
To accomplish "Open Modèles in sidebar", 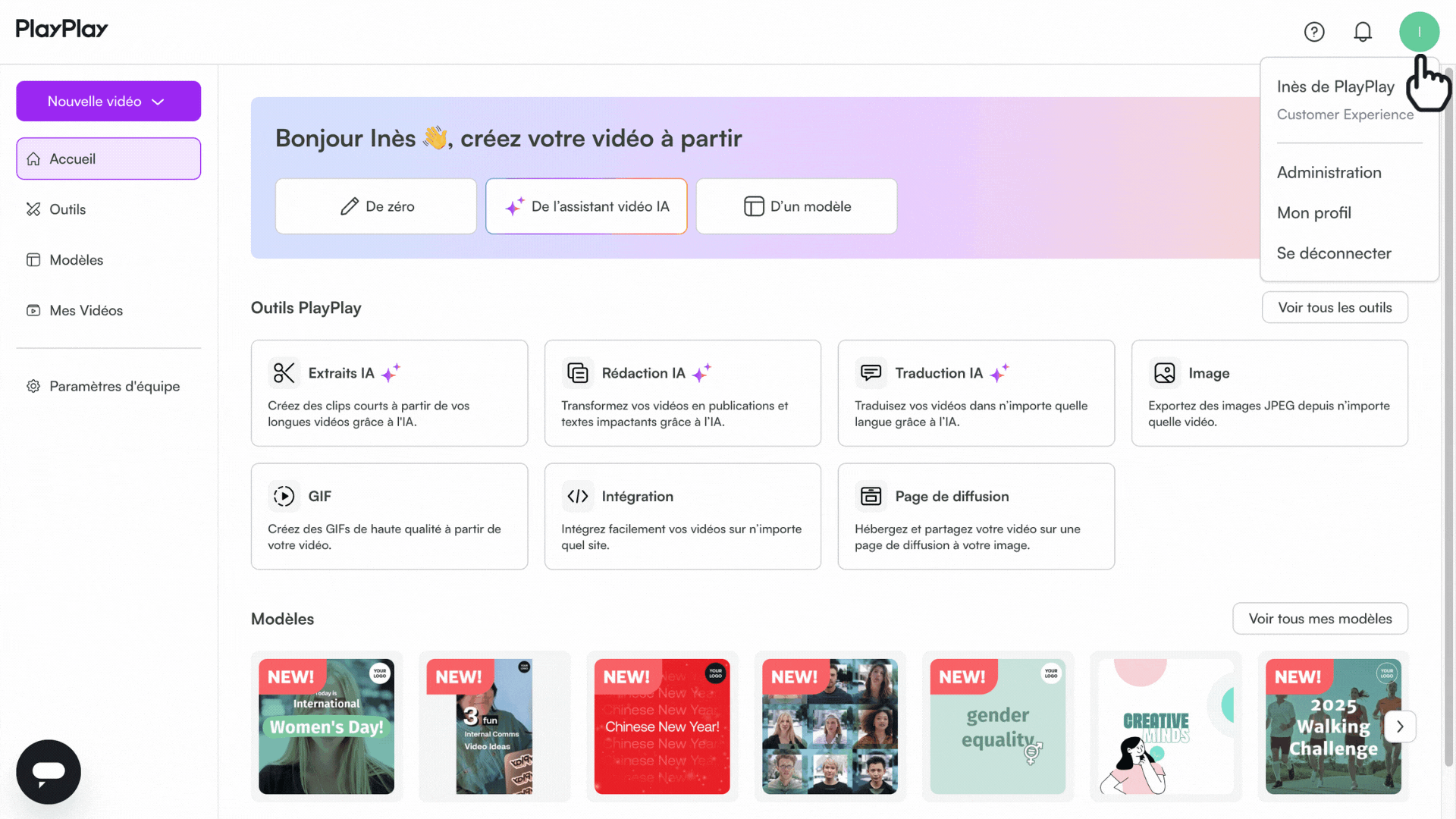I will [108, 260].
